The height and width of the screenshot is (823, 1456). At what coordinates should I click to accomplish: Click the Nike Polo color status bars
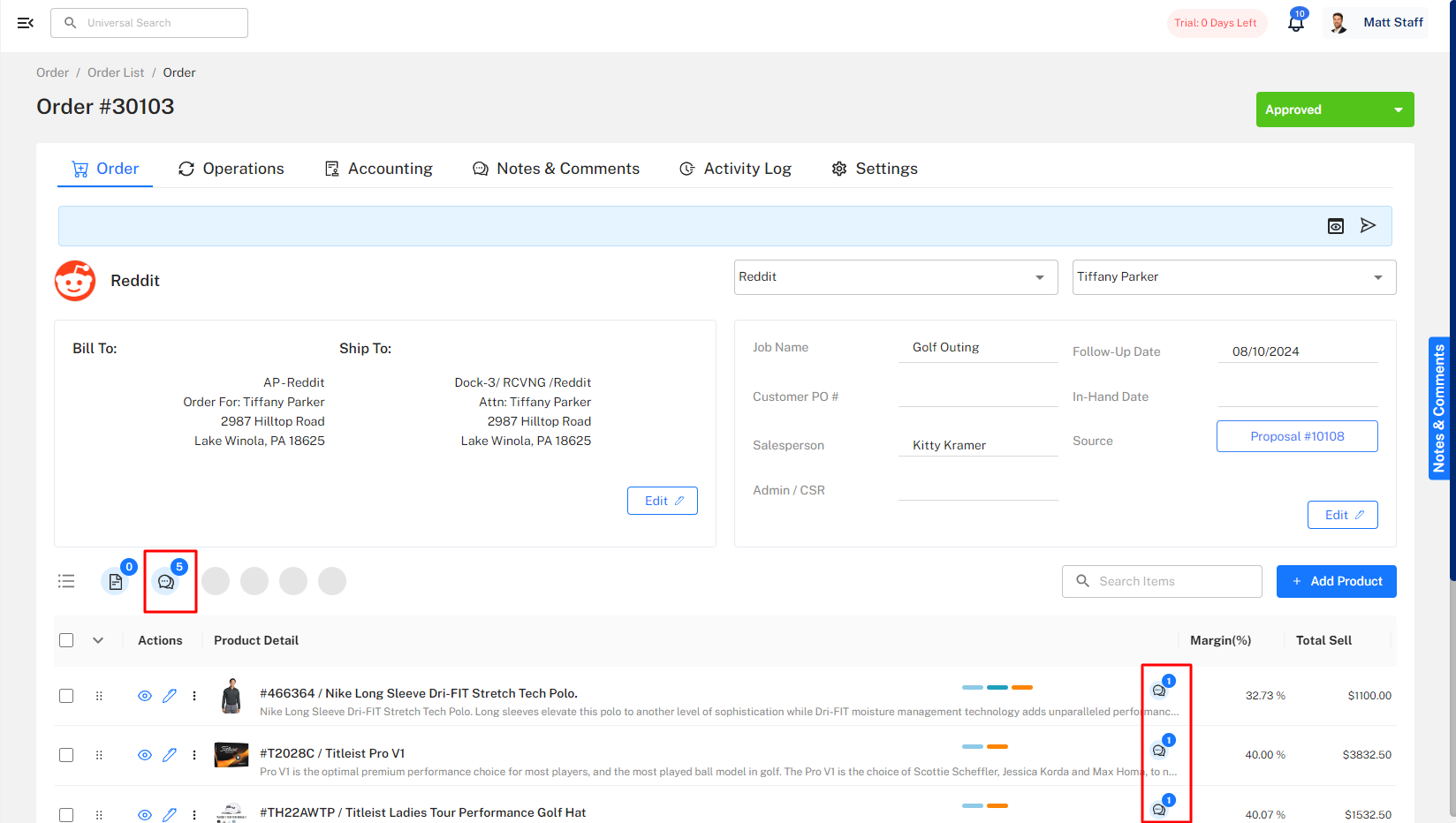(997, 687)
